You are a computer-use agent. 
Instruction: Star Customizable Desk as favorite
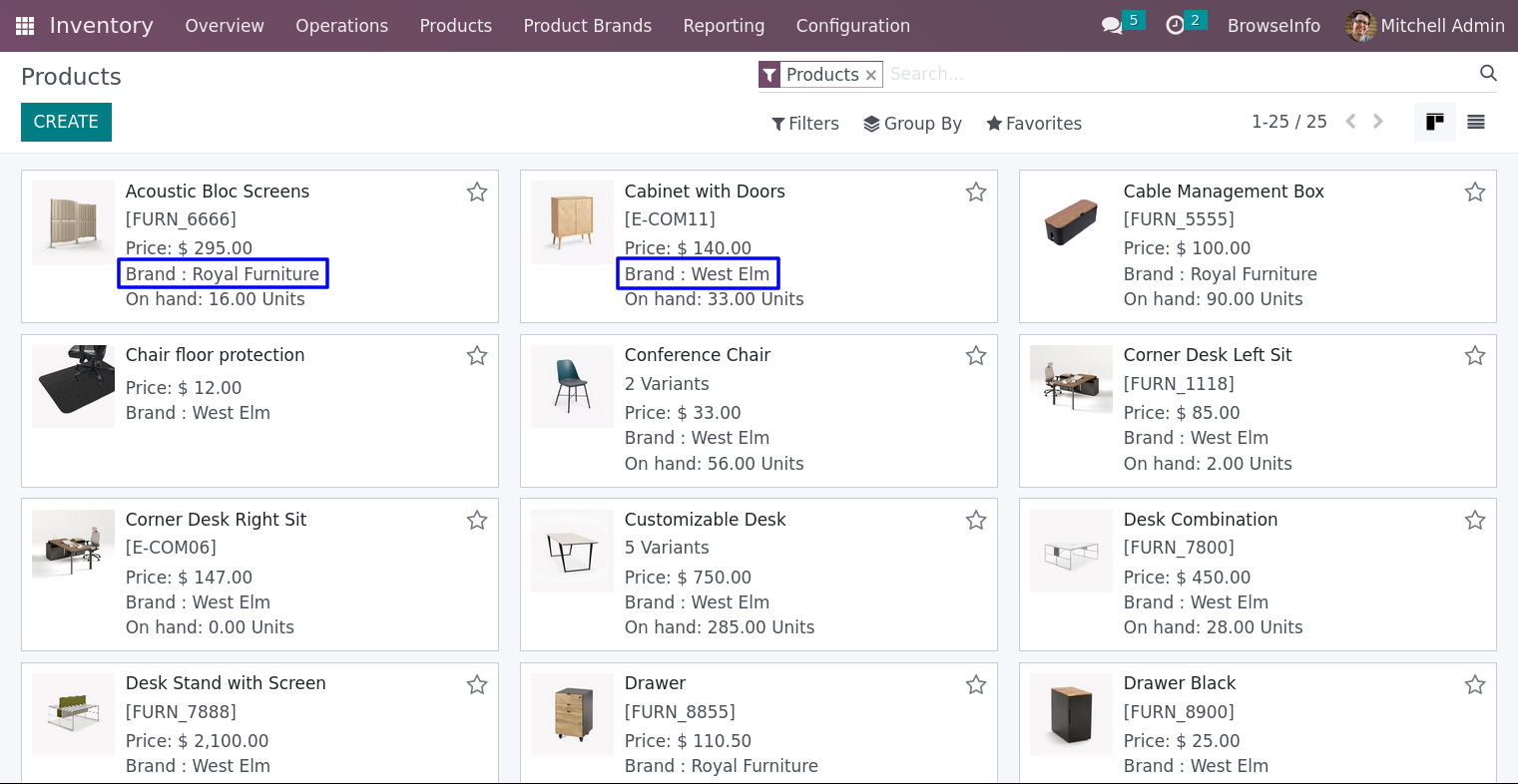coord(976,520)
